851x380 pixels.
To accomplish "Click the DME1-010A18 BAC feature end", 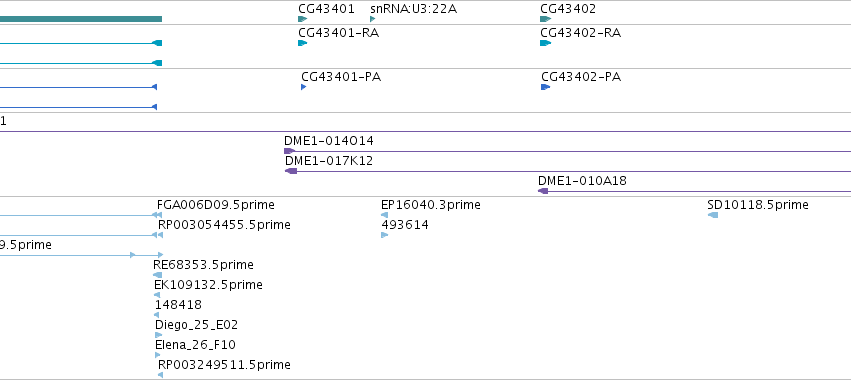I will click(x=543, y=191).
